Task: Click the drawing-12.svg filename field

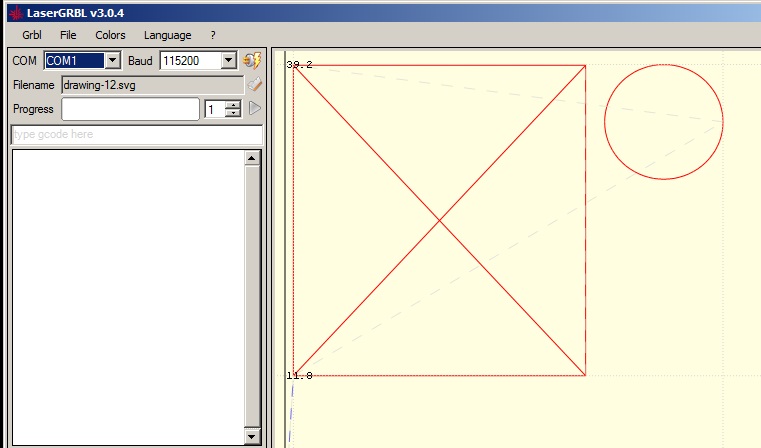Action: point(153,85)
